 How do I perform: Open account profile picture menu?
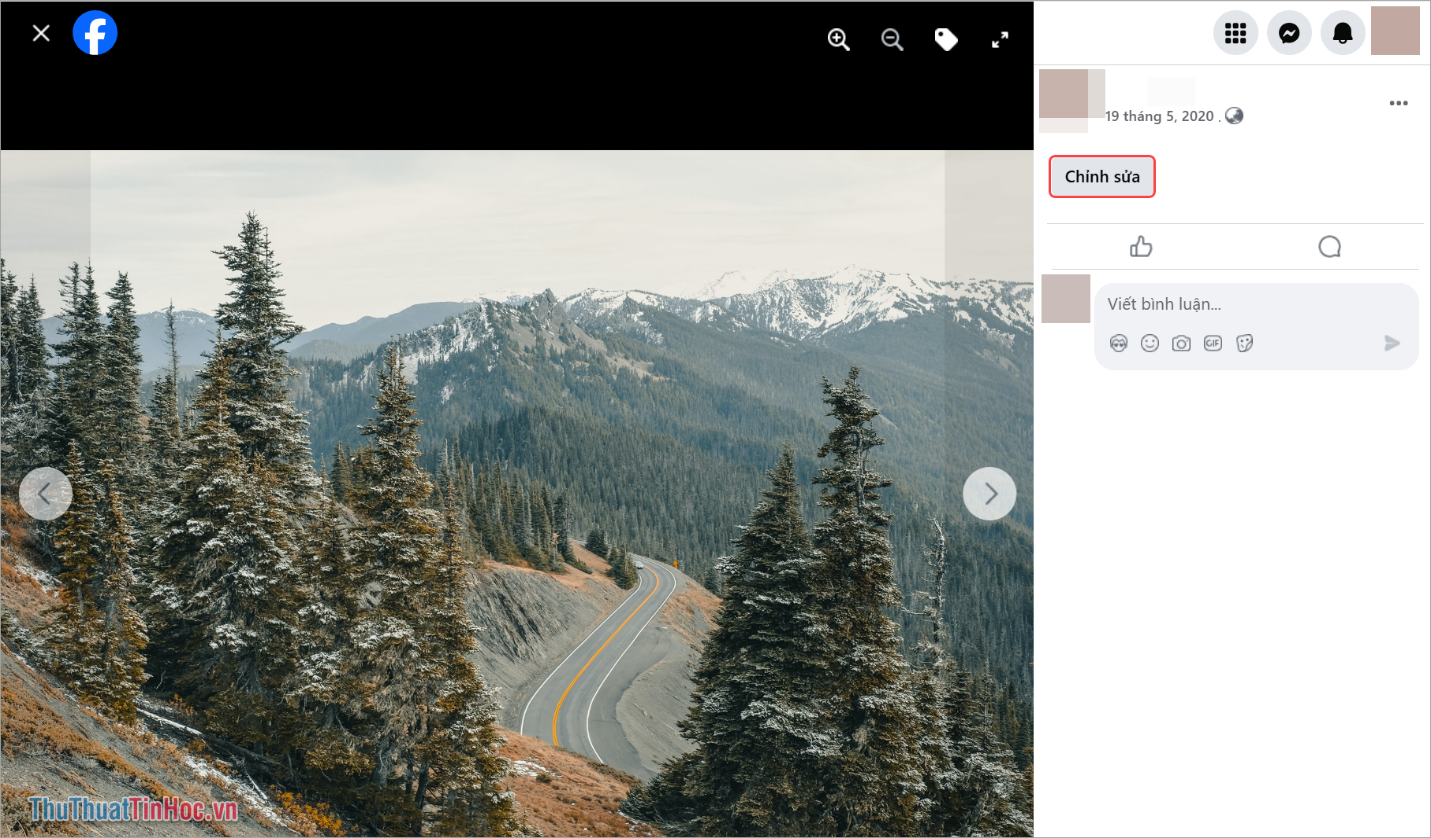(1395, 31)
